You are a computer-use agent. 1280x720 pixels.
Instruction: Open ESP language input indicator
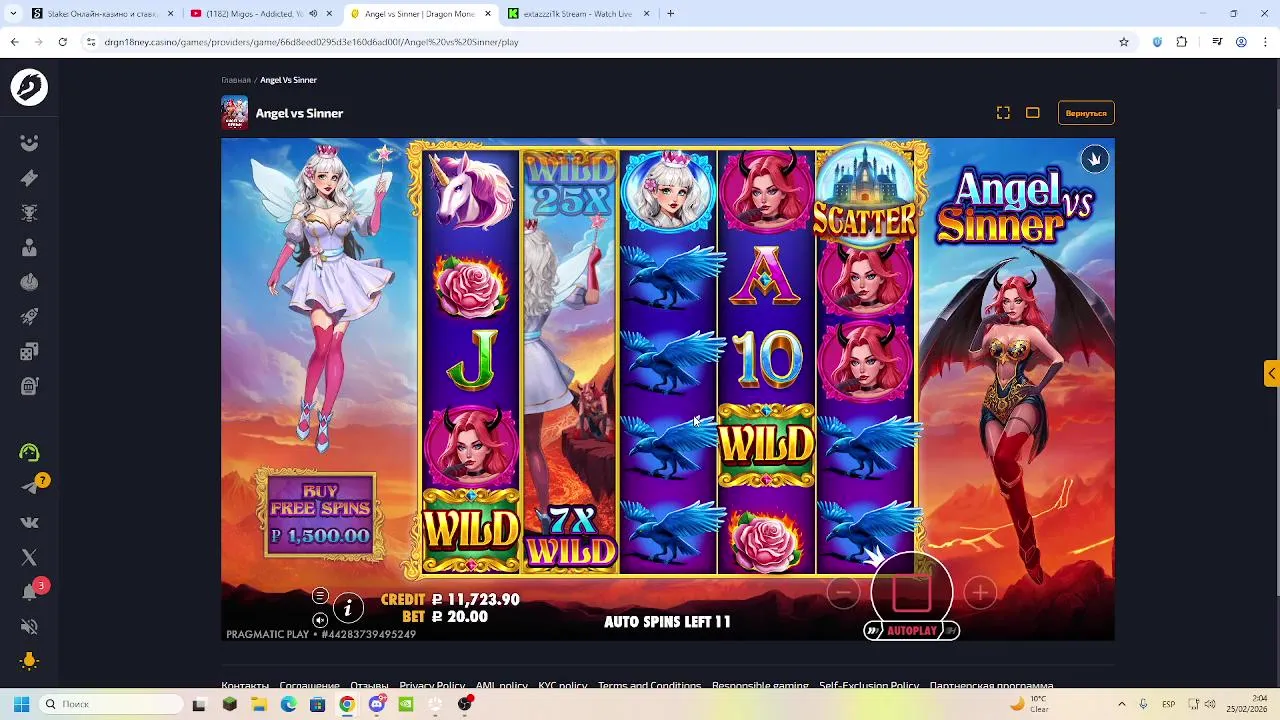click(1168, 704)
